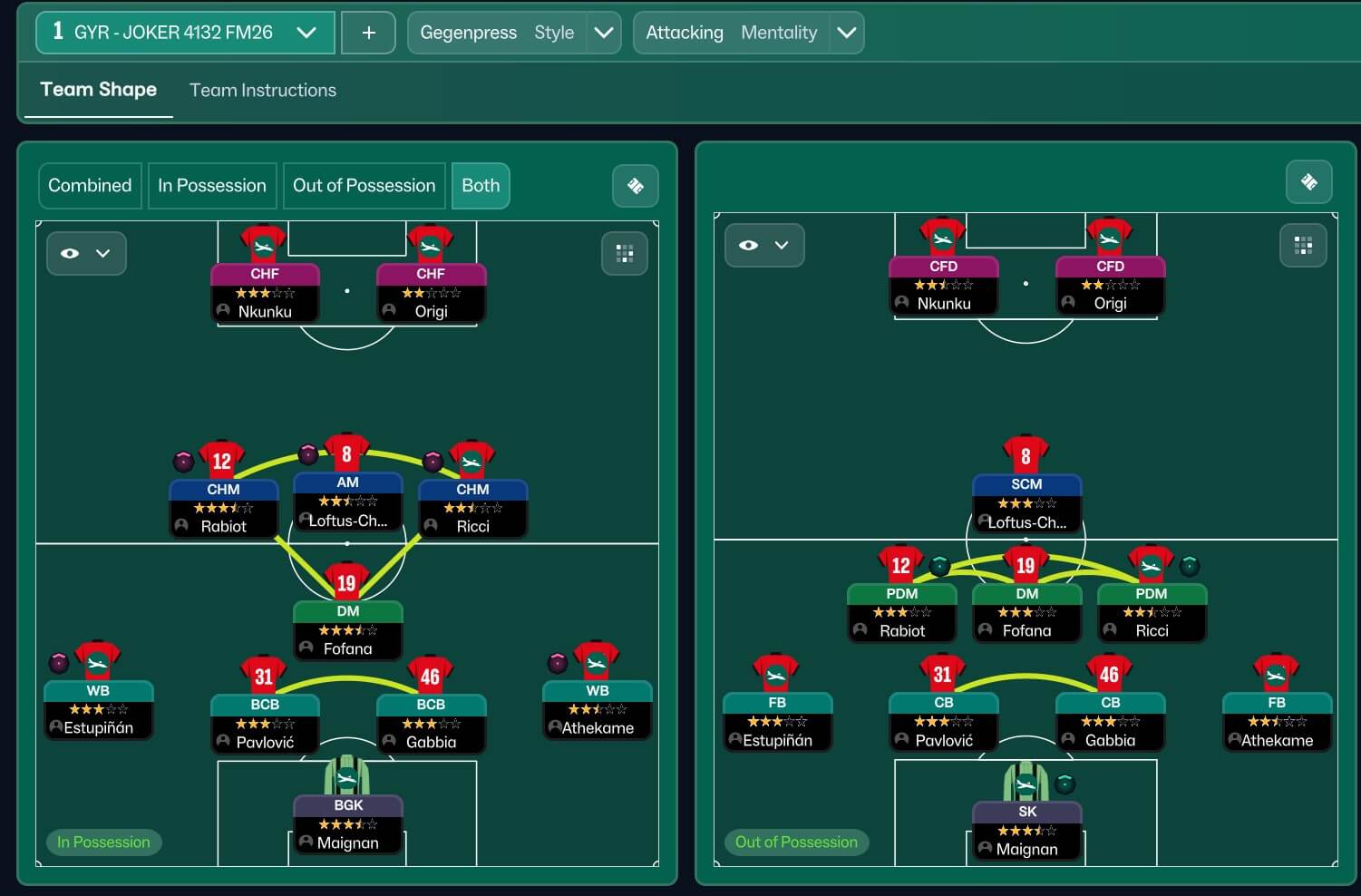This screenshot has height=896, width=1361.
Task: Click goalkeeper Maignan's SK instruction badge
Action: [x=1065, y=784]
